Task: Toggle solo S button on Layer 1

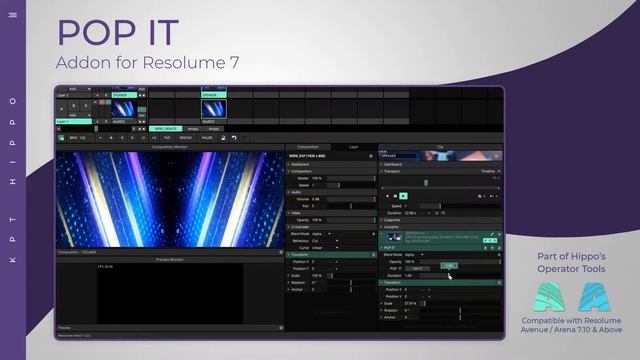Action: tap(86, 106)
